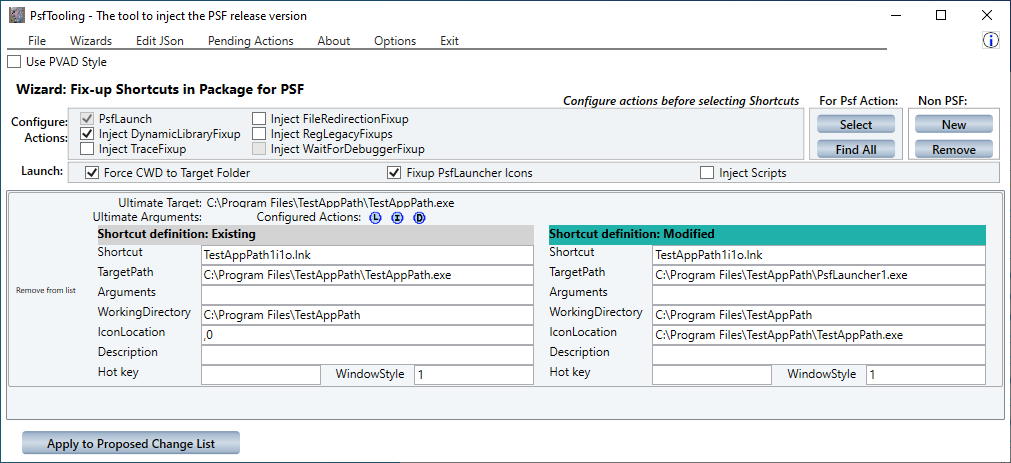The image size is (1011, 463).
Task: Click the Existing Arguments text field
Action: tap(367, 295)
